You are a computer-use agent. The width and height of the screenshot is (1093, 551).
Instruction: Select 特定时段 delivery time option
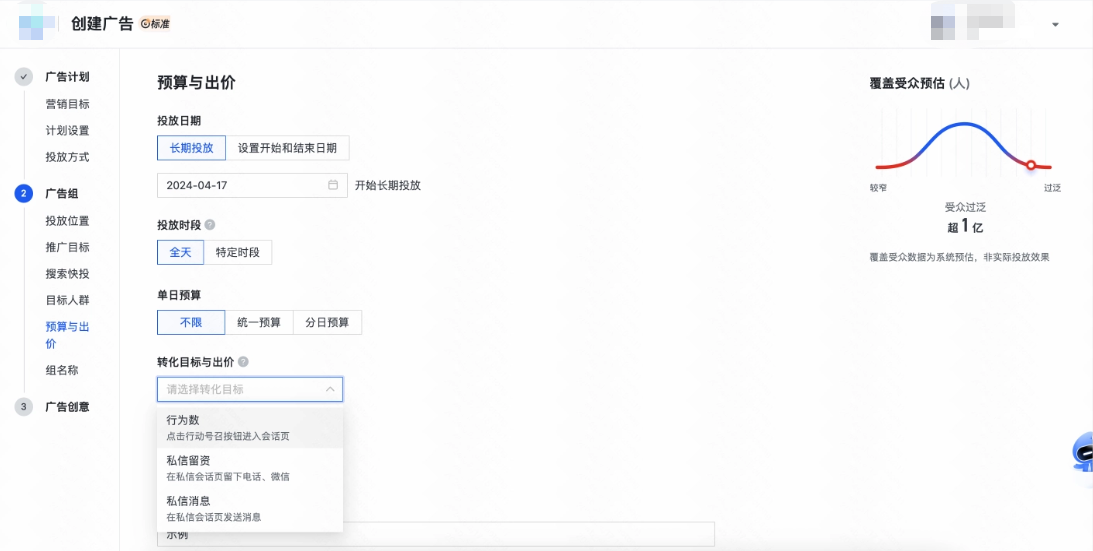pyautogui.click(x=238, y=252)
